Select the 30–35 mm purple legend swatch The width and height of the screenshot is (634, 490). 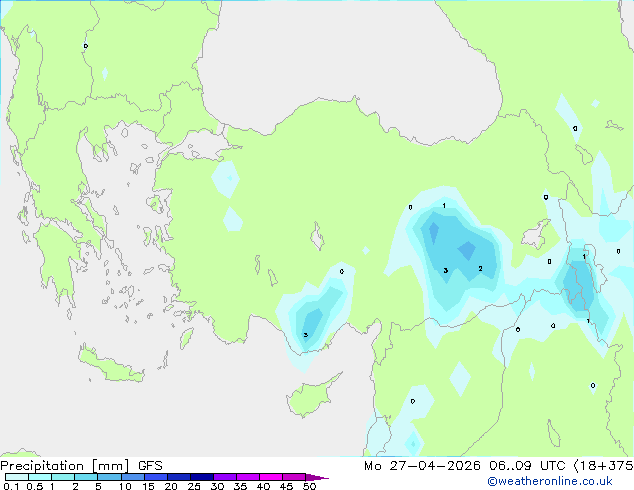224,477
